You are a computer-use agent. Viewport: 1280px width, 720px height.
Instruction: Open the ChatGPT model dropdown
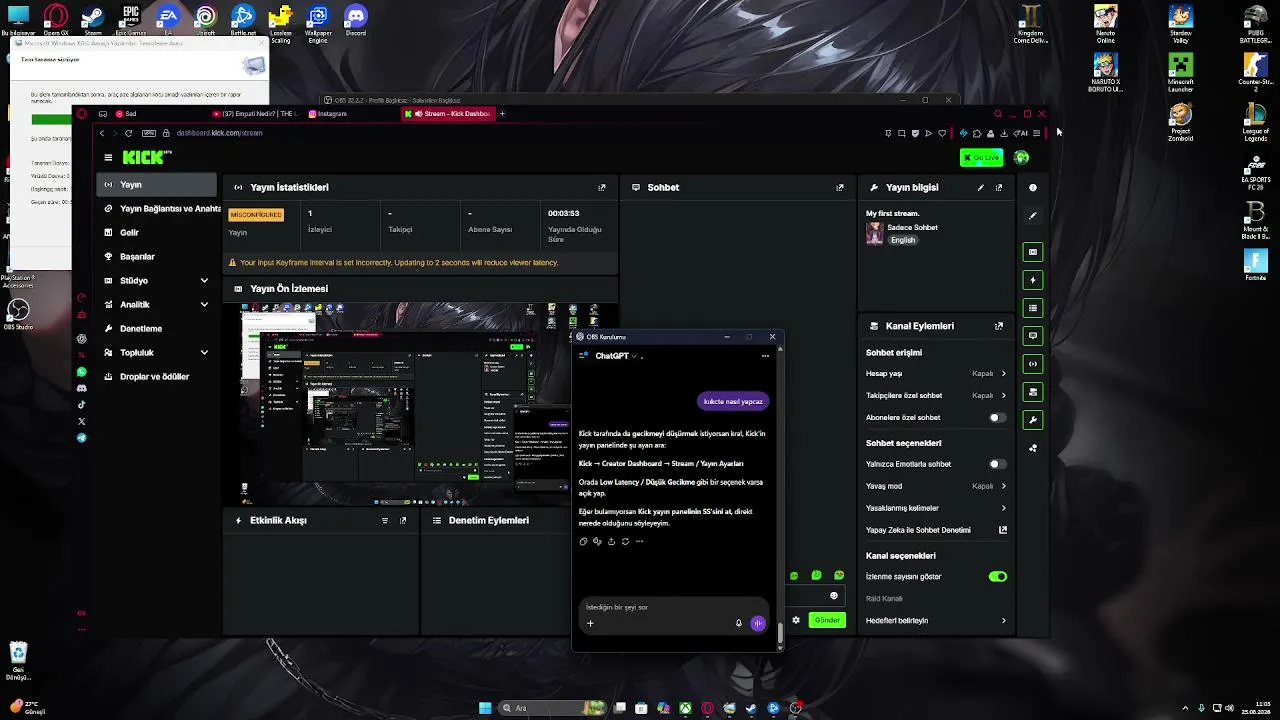click(x=616, y=356)
